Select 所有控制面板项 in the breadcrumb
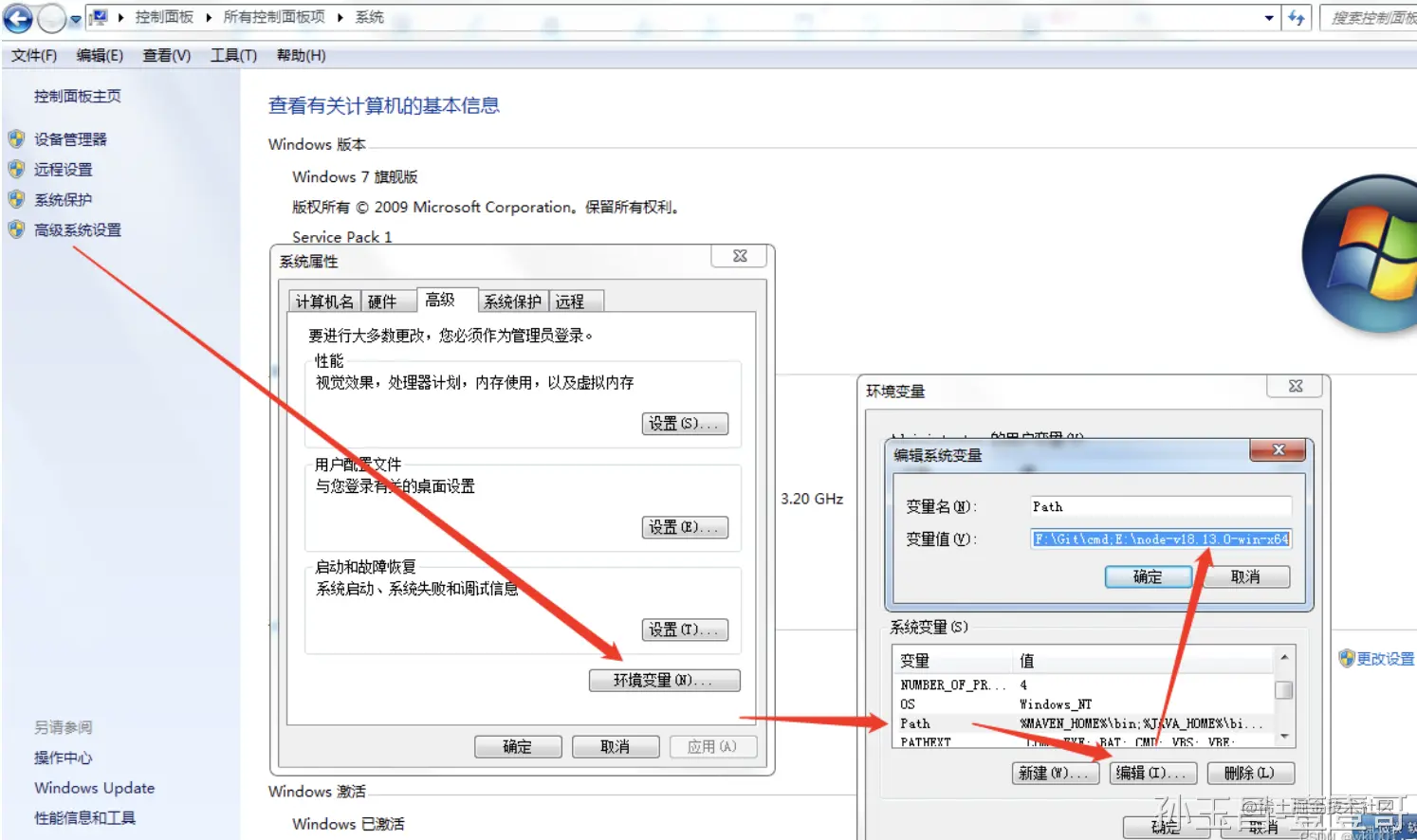 pos(274,17)
